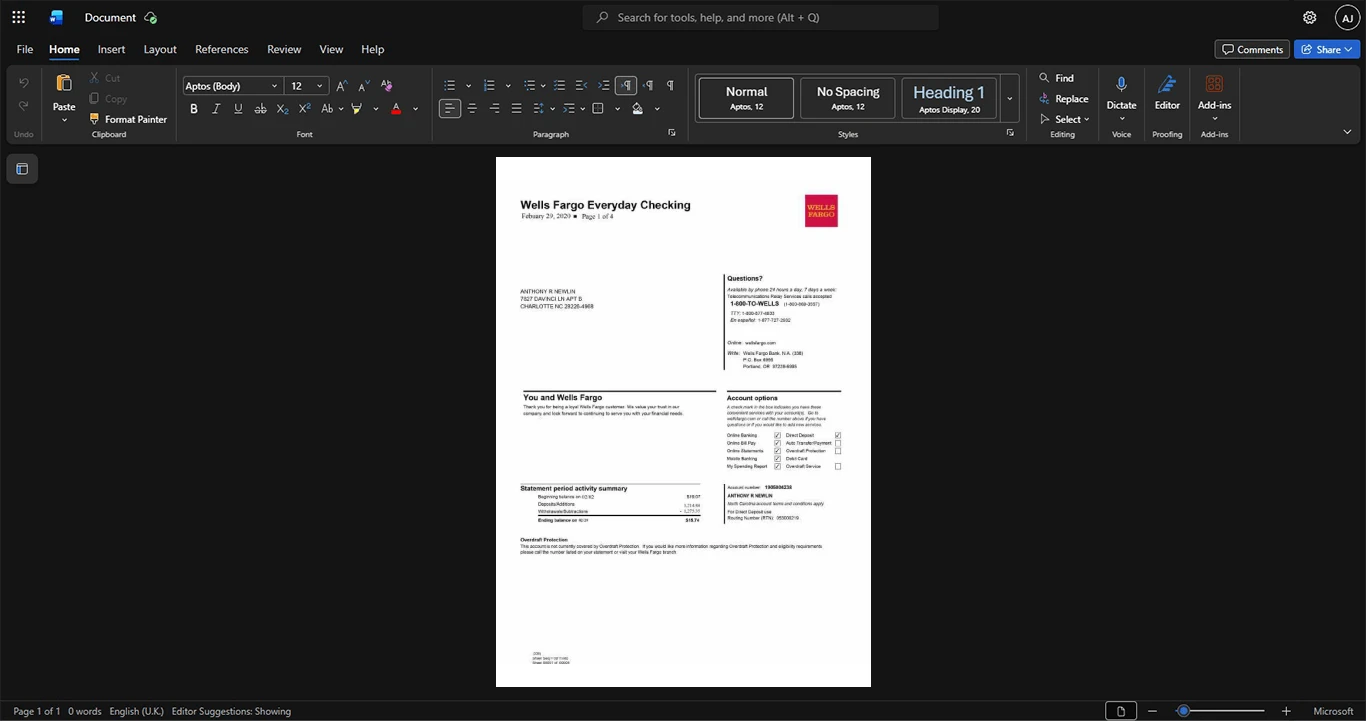This screenshot has width=1366, height=721.
Task: Expand the bullet library dropdown arrow
Action: [x=467, y=86]
